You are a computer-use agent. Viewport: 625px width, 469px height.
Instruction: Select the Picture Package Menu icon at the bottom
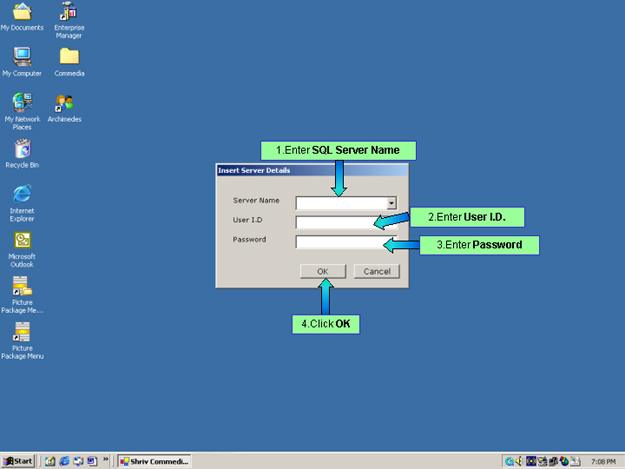pos(22,333)
